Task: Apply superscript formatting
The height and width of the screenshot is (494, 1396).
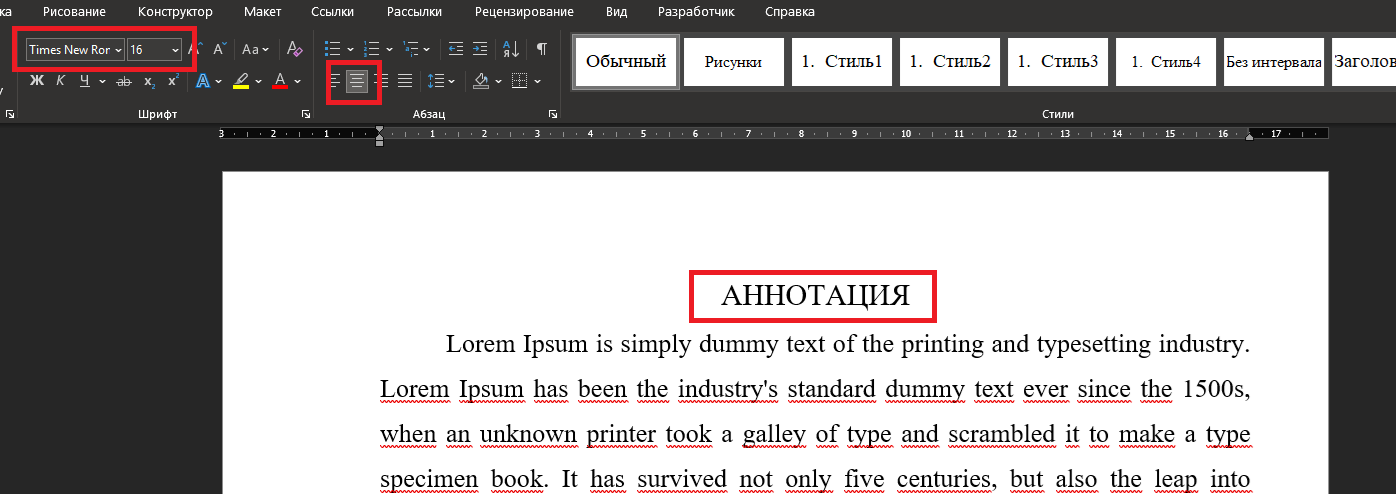Action: (x=173, y=81)
